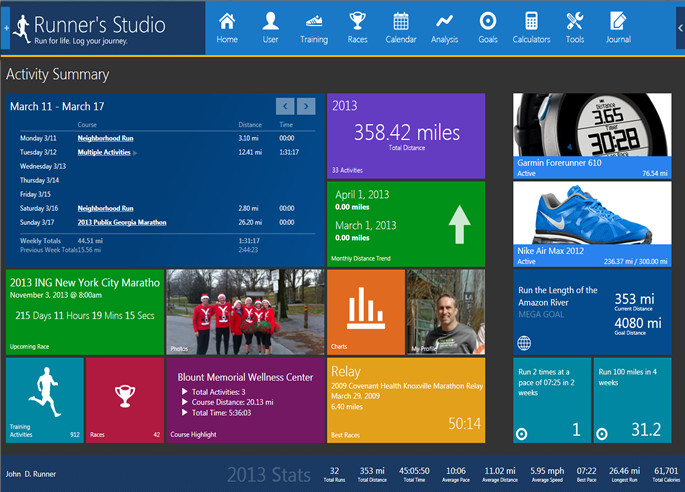Open the User section
The width and height of the screenshot is (685, 492).
[270, 28]
